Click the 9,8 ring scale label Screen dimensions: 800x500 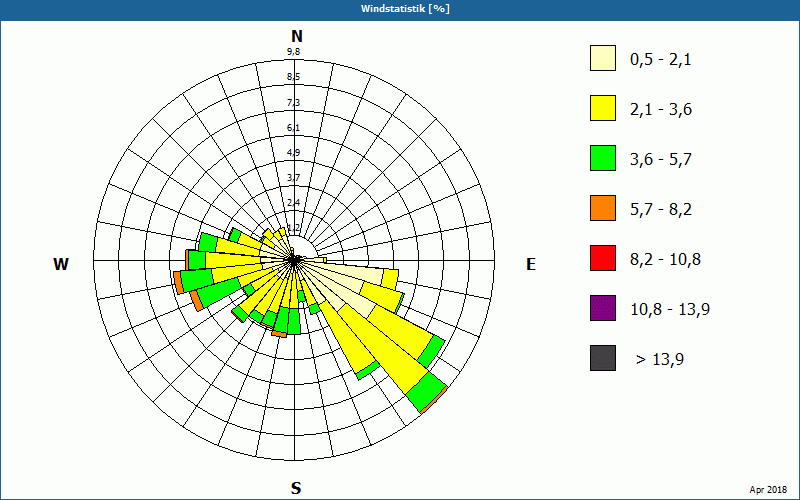click(x=293, y=52)
